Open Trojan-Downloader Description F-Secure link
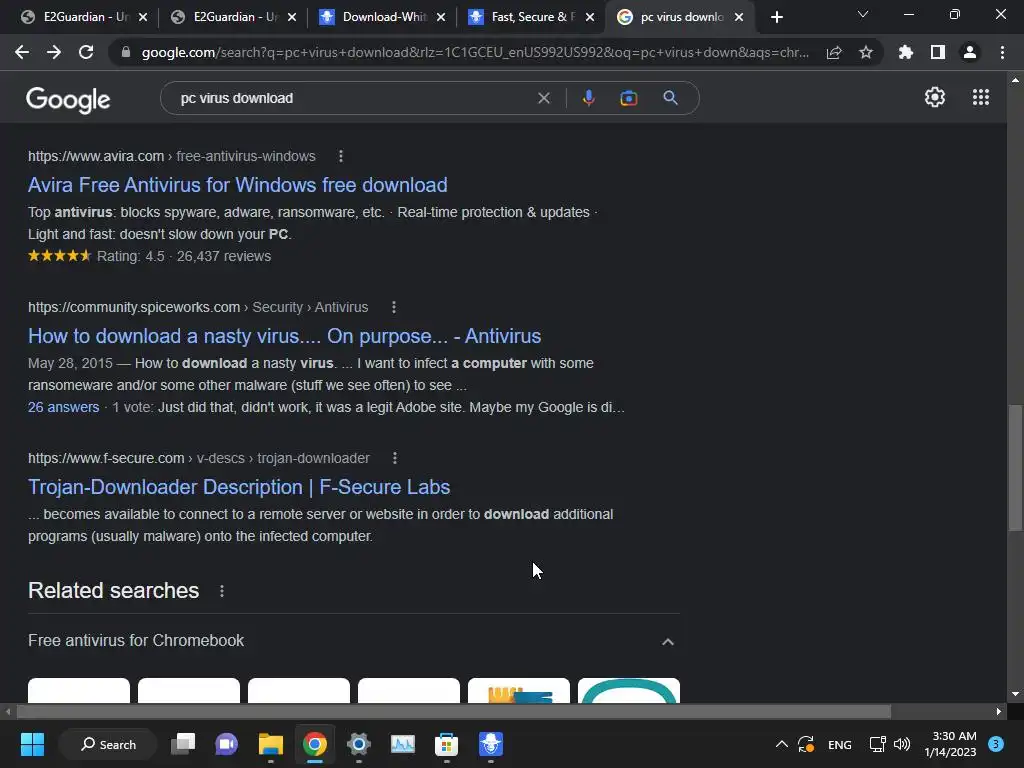The width and height of the screenshot is (1024, 768). [239, 487]
